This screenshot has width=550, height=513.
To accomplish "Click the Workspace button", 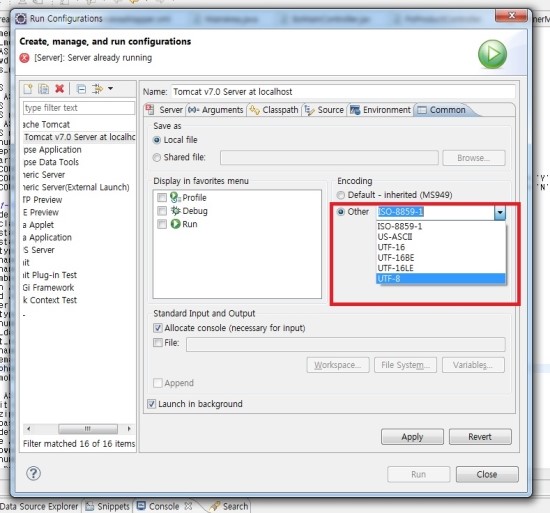I will [x=338, y=365].
